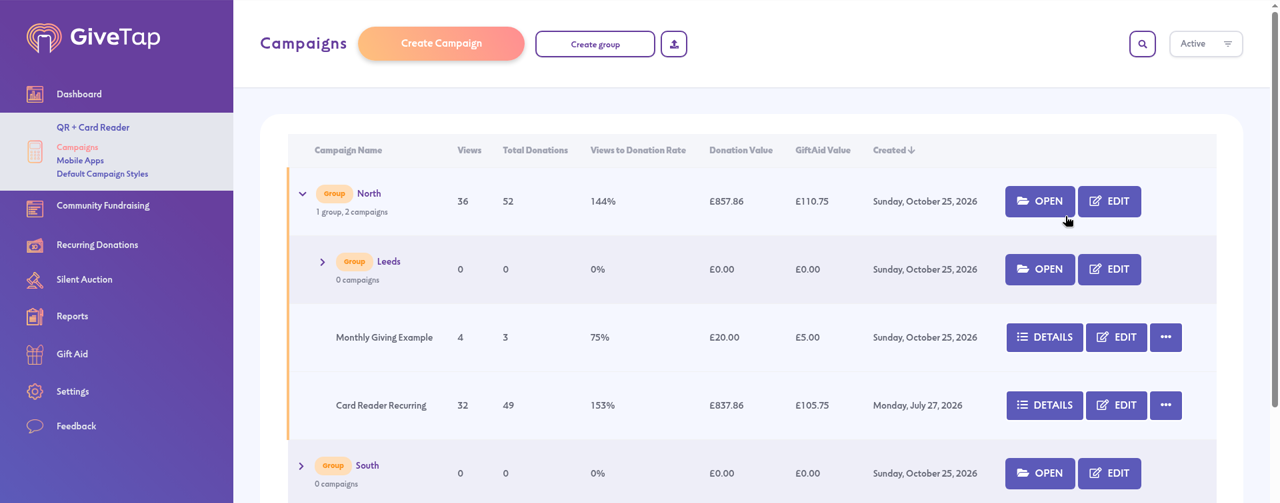1280x503 pixels.
Task: Click the Leeds group name
Action: click(x=389, y=262)
